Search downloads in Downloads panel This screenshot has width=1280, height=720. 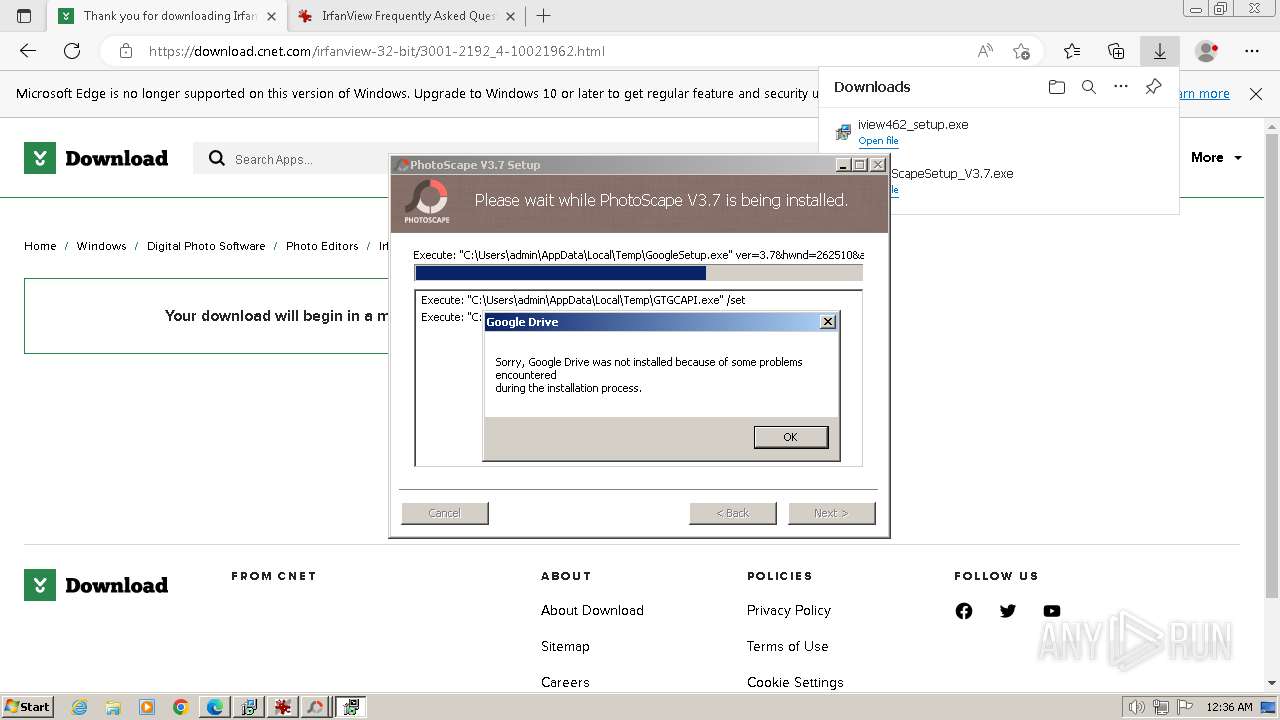point(1089,87)
